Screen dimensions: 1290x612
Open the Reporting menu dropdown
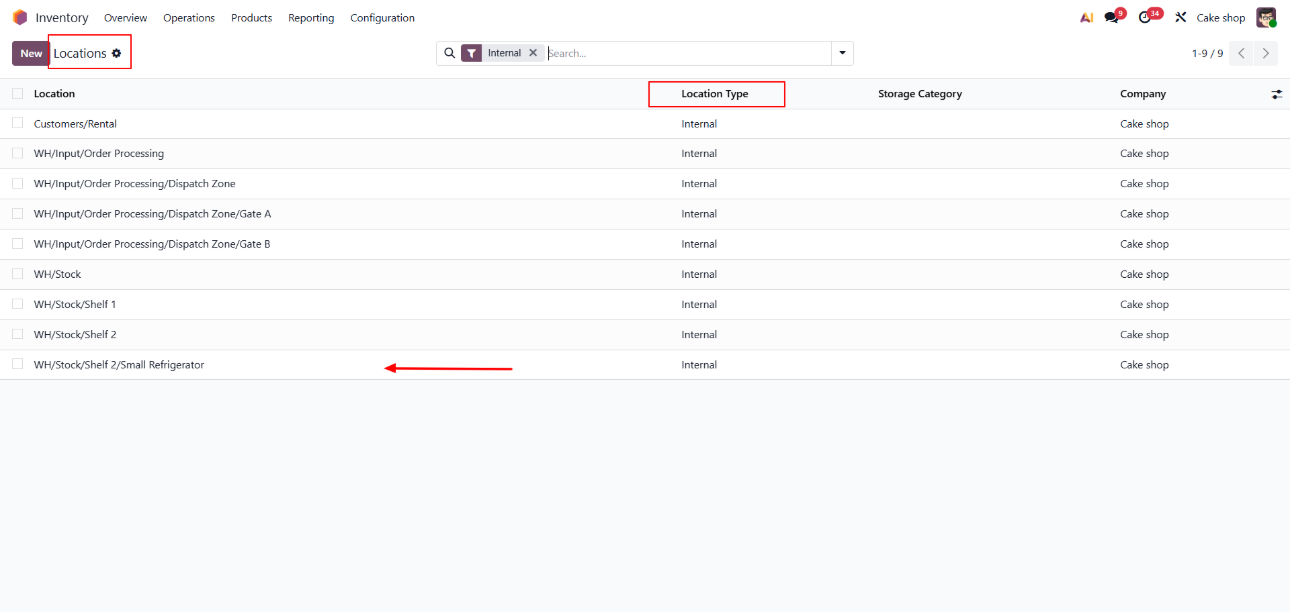tap(311, 18)
